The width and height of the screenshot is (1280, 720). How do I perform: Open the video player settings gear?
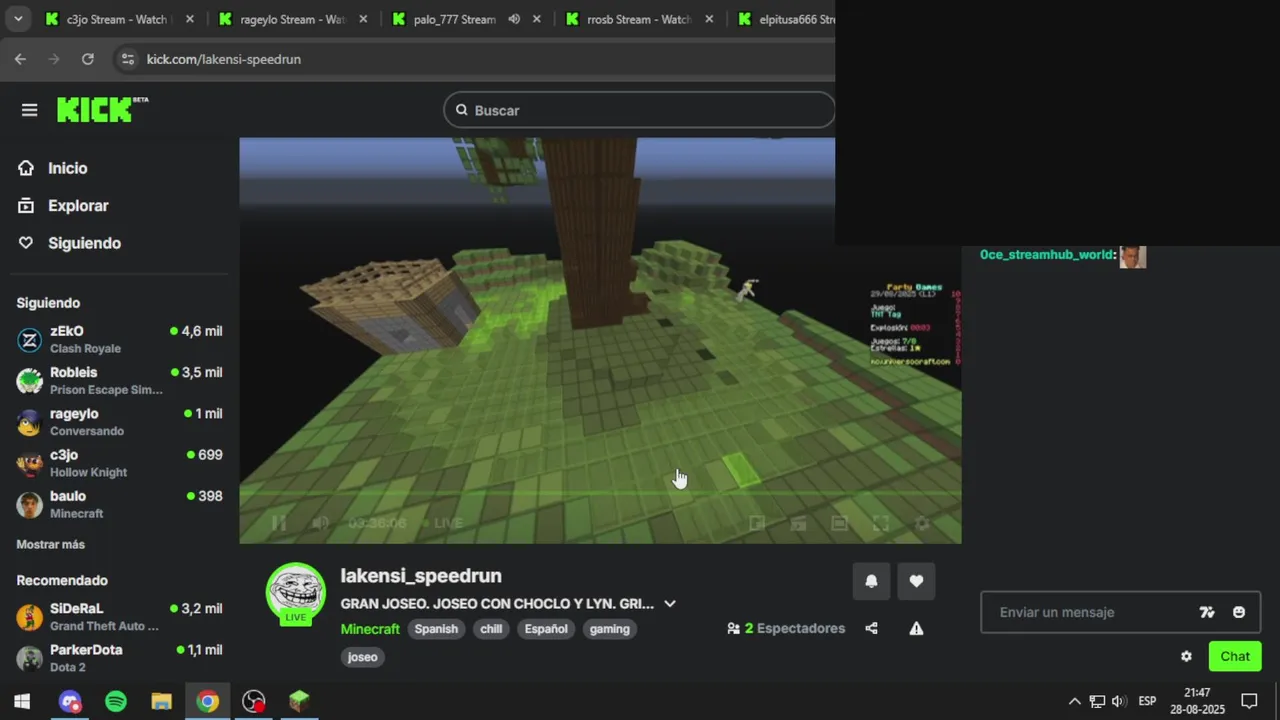922,523
